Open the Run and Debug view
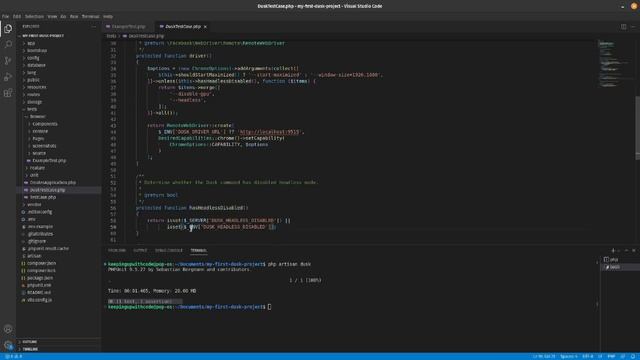 [x=8, y=77]
